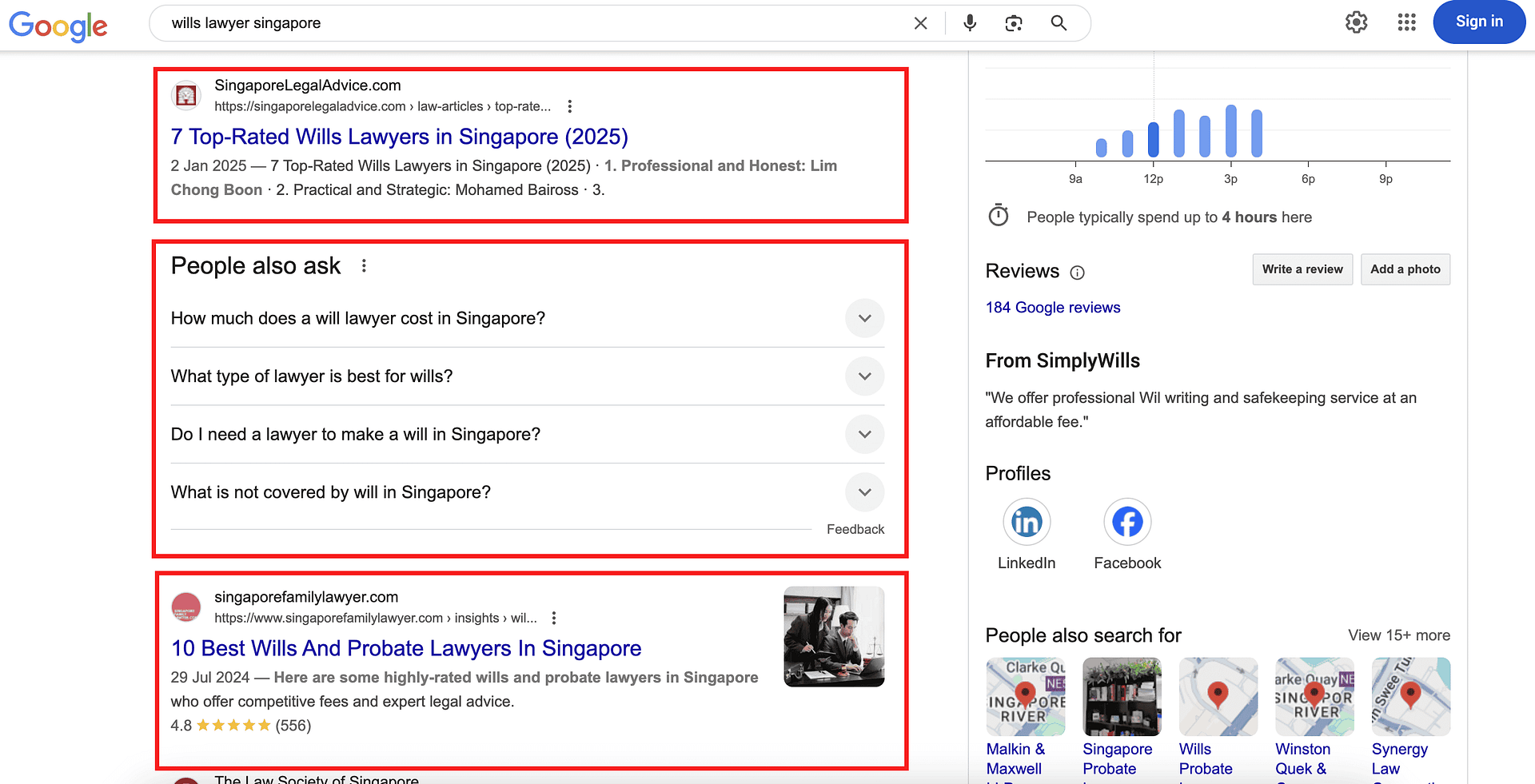Open Wills Probate related place link
Viewport: 1535px width, 784px height.
point(1206,759)
